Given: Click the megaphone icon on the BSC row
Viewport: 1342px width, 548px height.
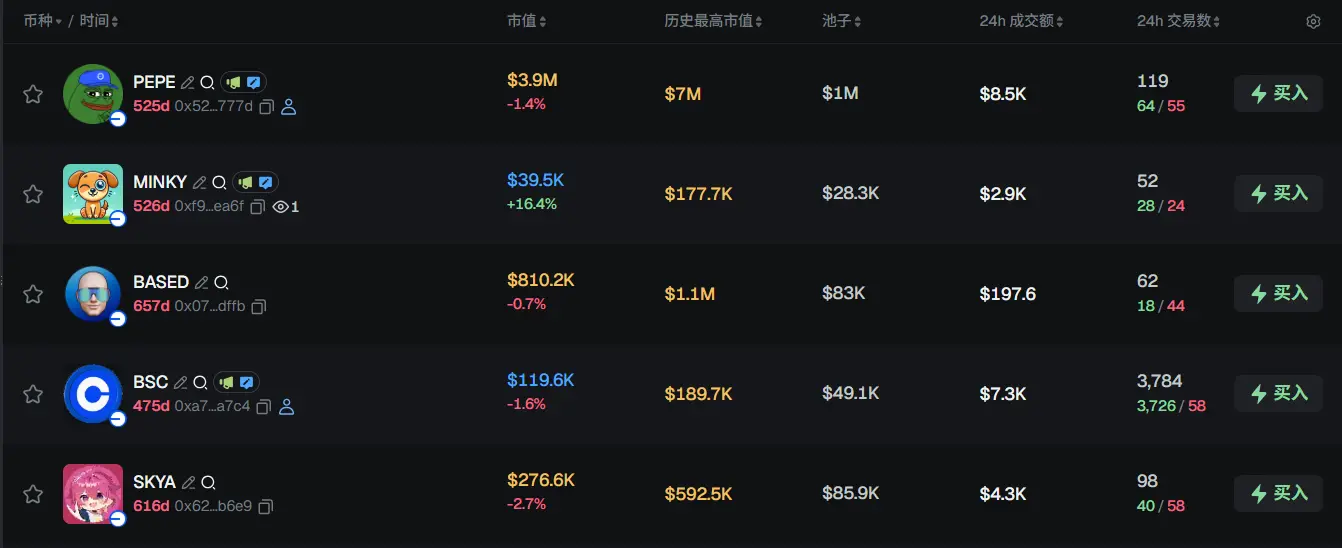Looking at the screenshot, I should coord(226,383).
